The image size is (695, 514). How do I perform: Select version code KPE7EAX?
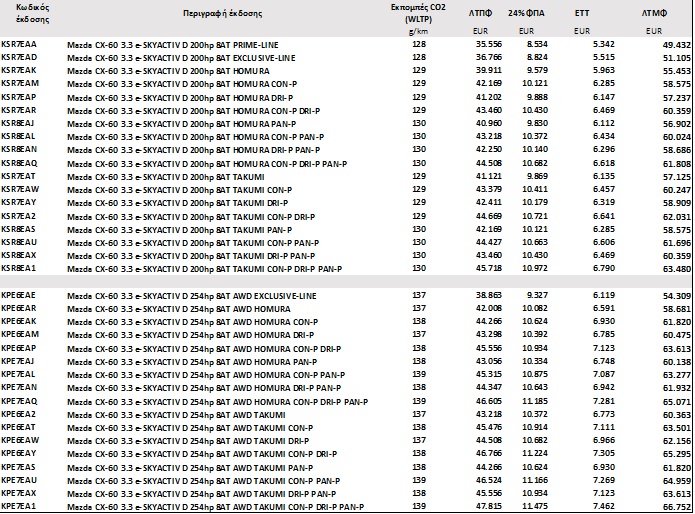(19, 493)
